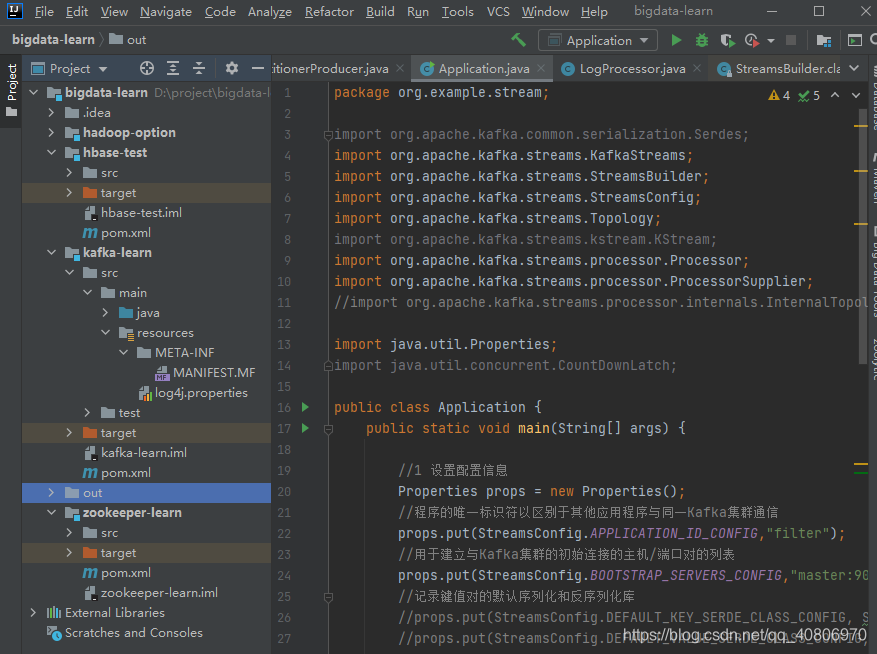Open the File menu
Screen dimensions: 877x654
coord(44,11)
